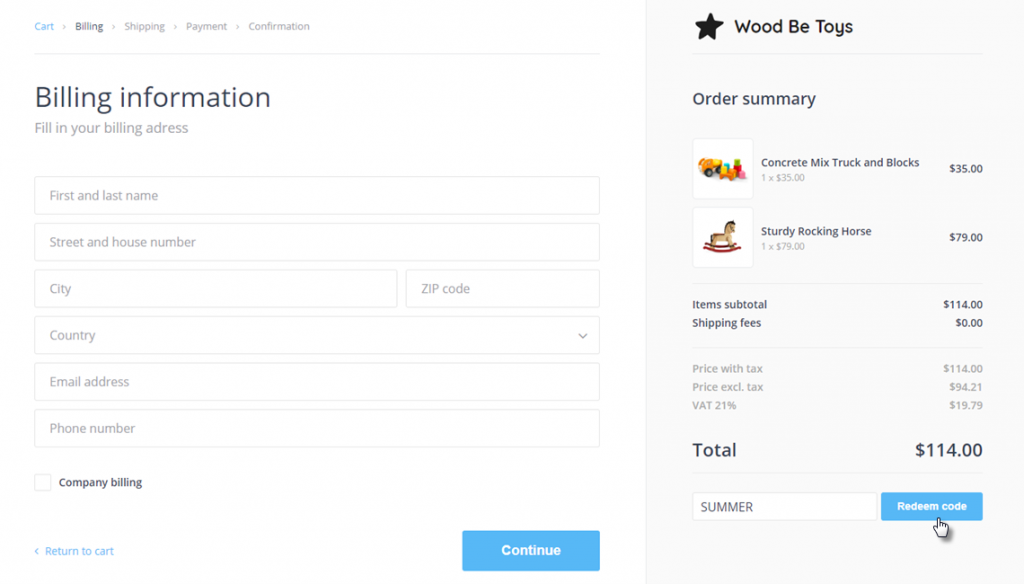Image resolution: width=1024 pixels, height=584 pixels.
Task: Click the Return to cart link
Action: pos(79,551)
